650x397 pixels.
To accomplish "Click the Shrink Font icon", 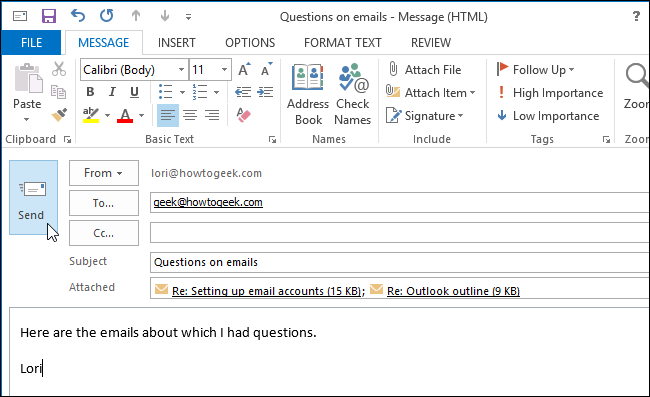I will coord(266,70).
